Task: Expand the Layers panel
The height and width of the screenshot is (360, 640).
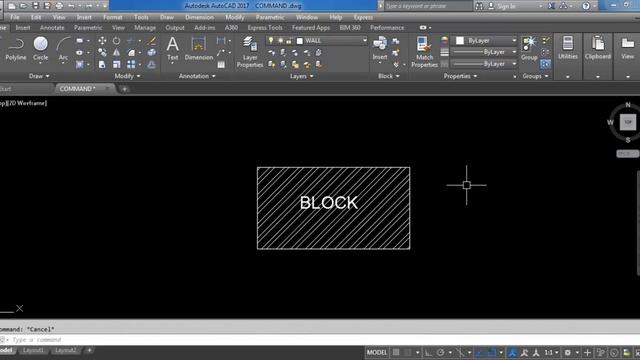Action: pyautogui.click(x=302, y=76)
